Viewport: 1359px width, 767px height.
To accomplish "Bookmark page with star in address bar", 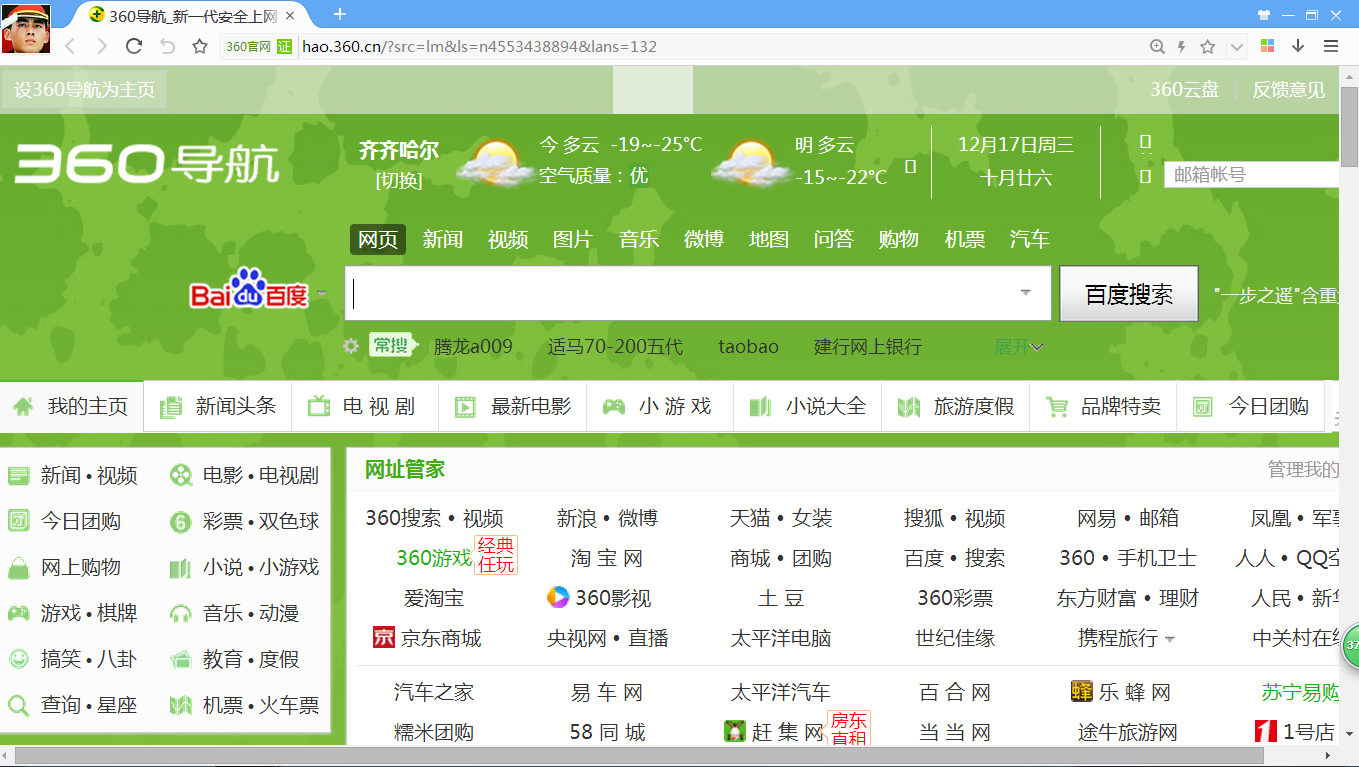I will [1208, 46].
